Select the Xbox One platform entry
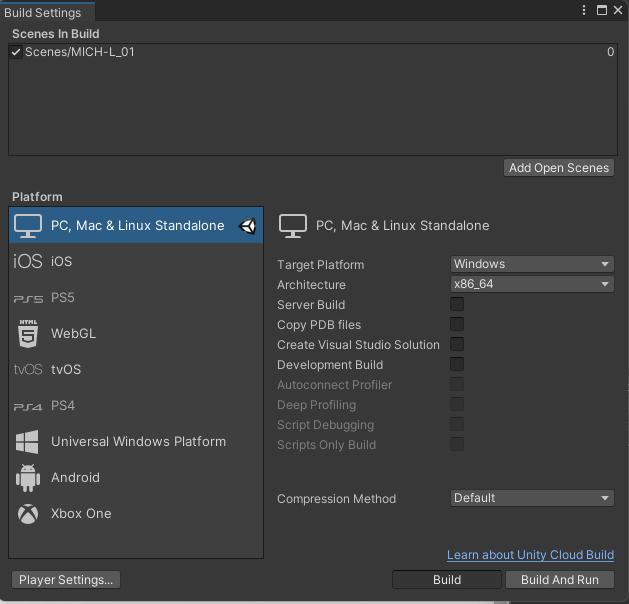 pos(136,514)
